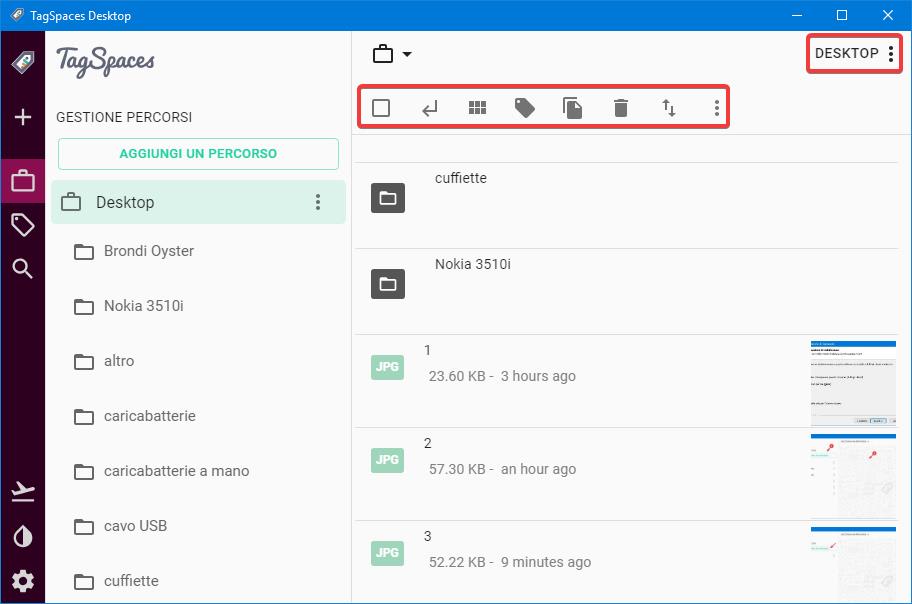Open the location switcher briefcase dropdown
This screenshot has width=912, height=604.
click(x=391, y=54)
